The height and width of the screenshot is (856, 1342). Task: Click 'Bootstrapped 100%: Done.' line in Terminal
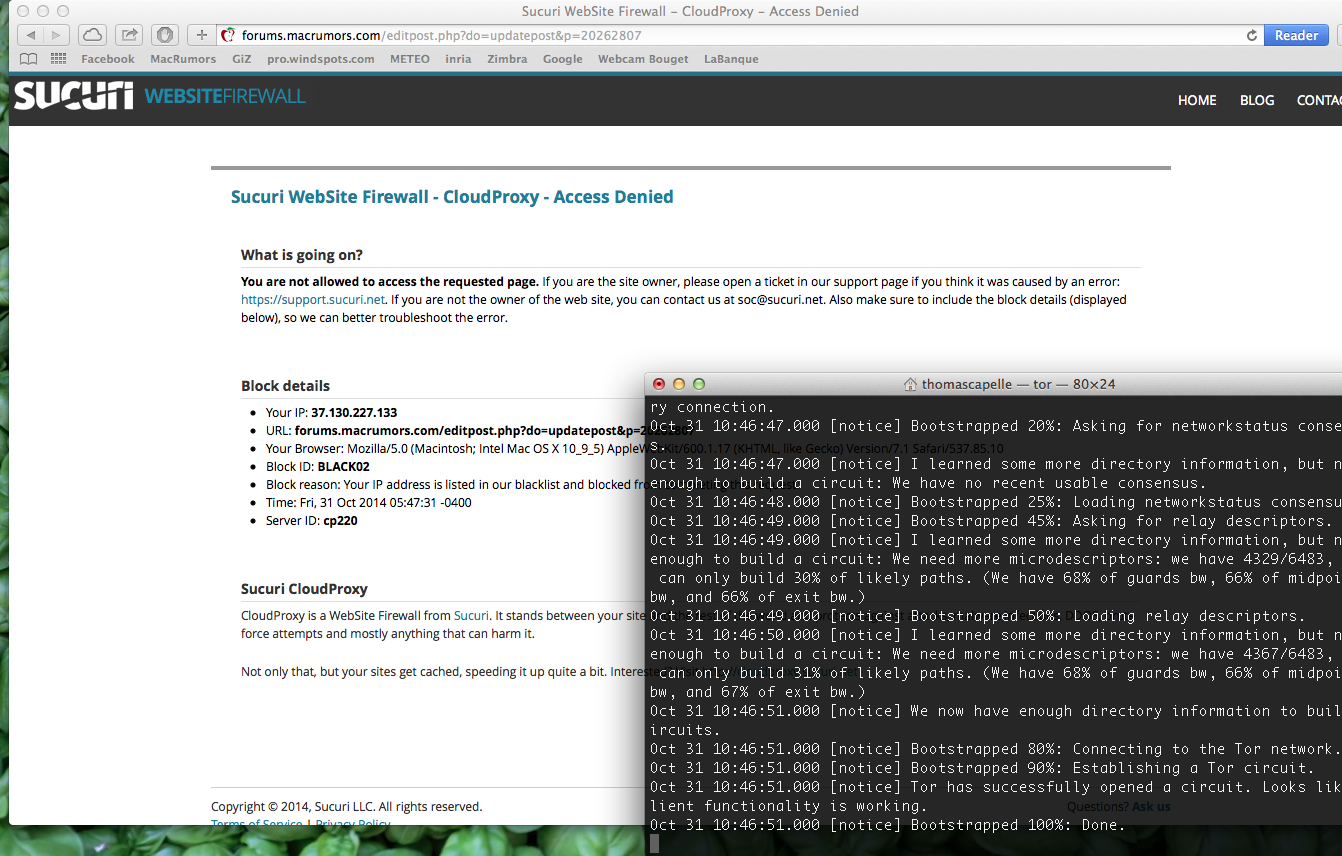point(888,825)
